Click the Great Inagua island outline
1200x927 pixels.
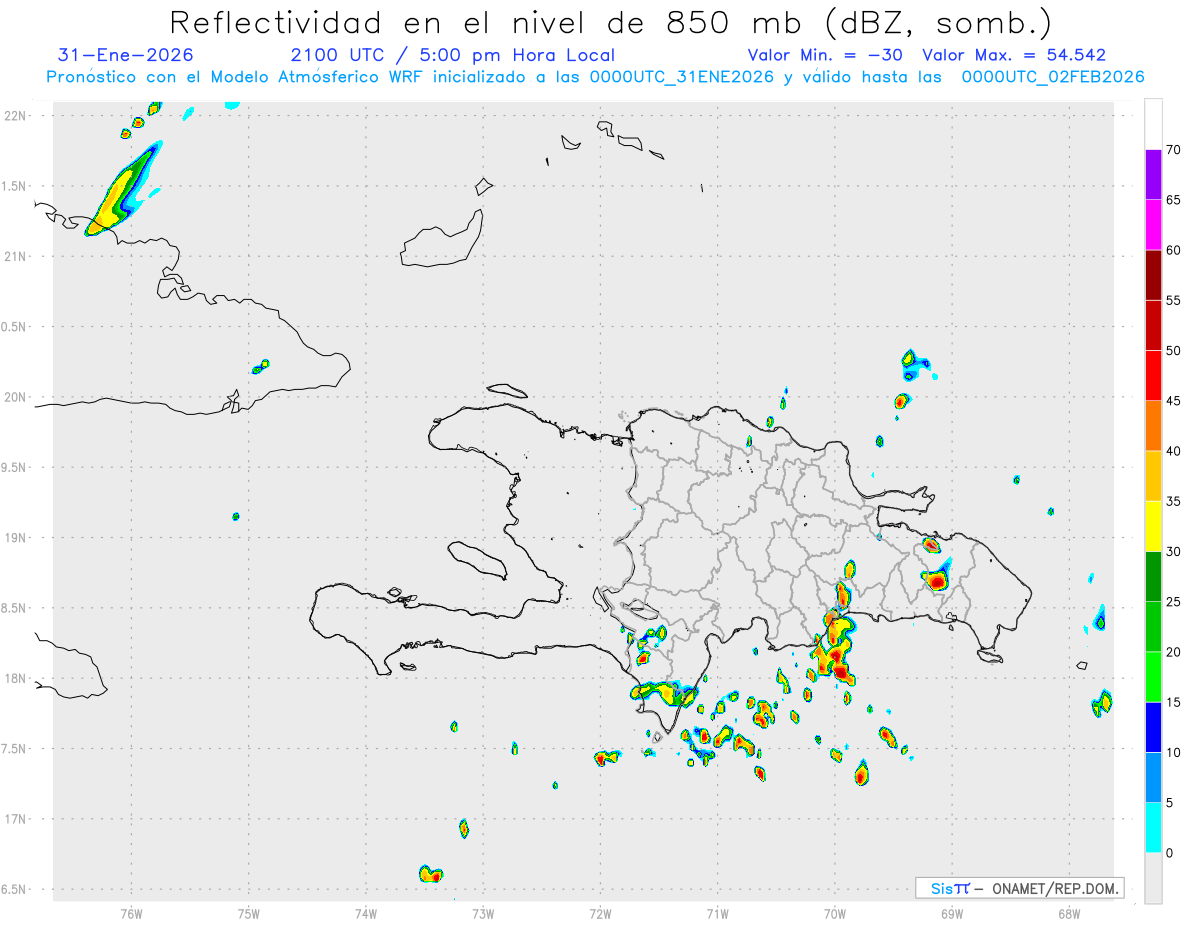tap(443, 239)
